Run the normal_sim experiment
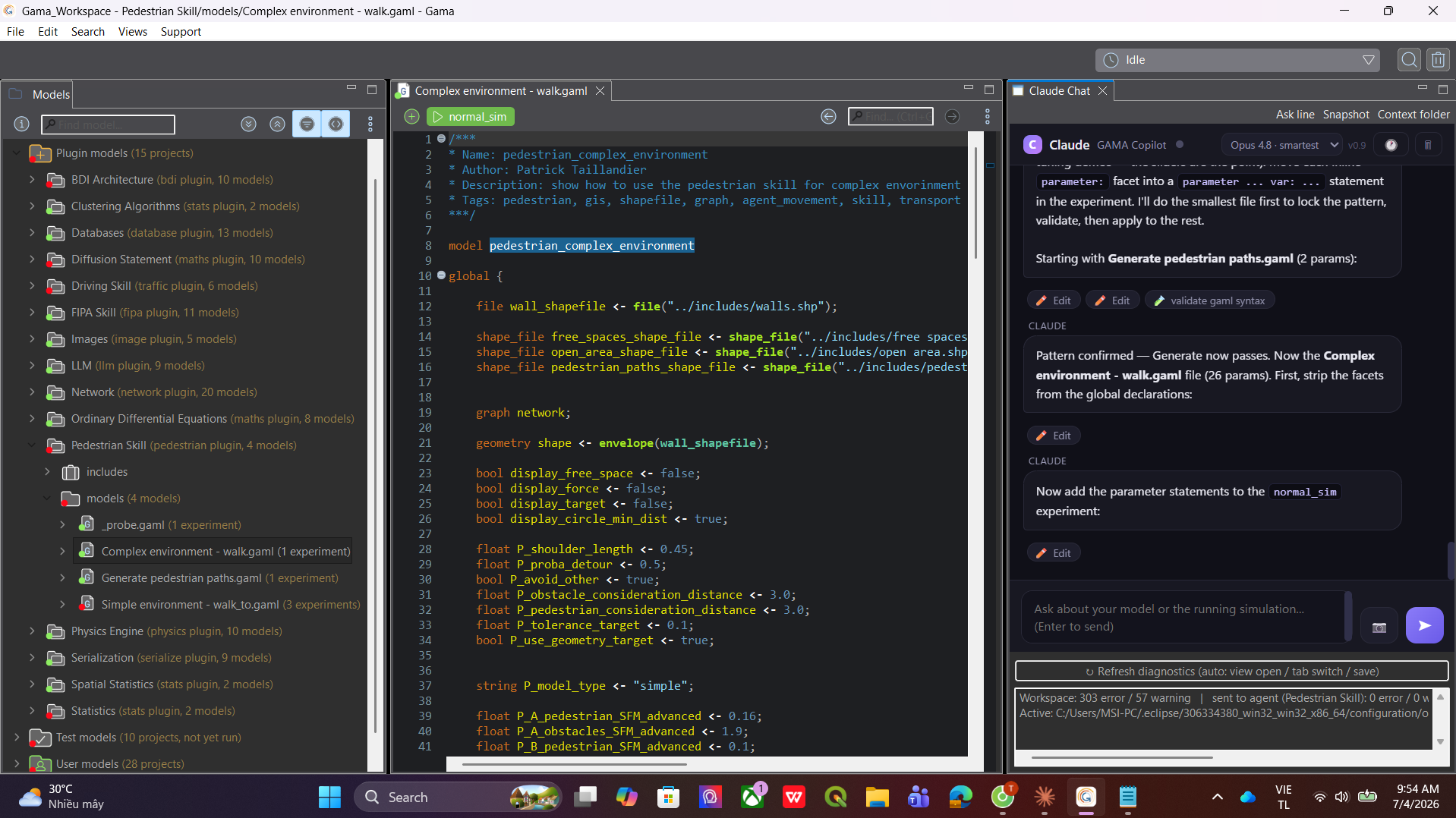The width and height of the screenshot is (1456, 818). click(471, 117)
